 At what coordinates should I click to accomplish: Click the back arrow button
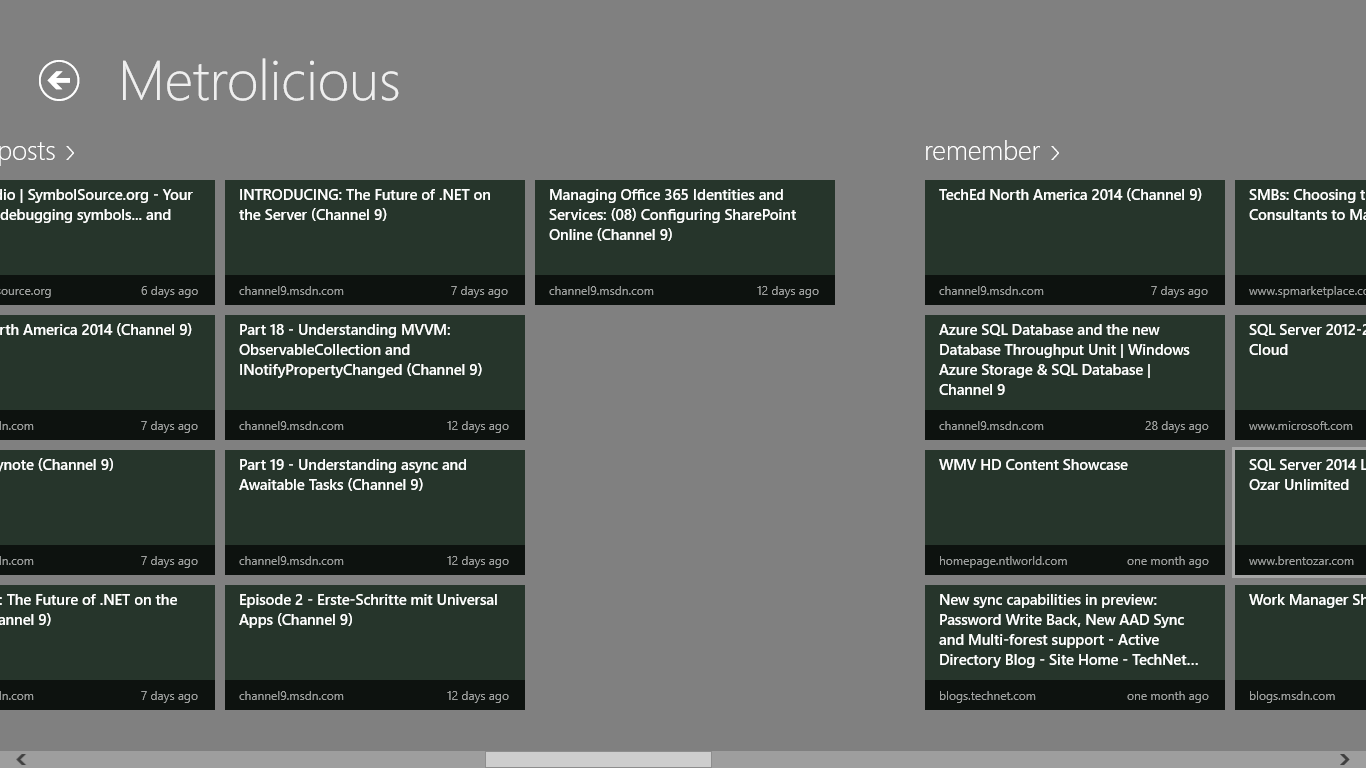[59, 81]
